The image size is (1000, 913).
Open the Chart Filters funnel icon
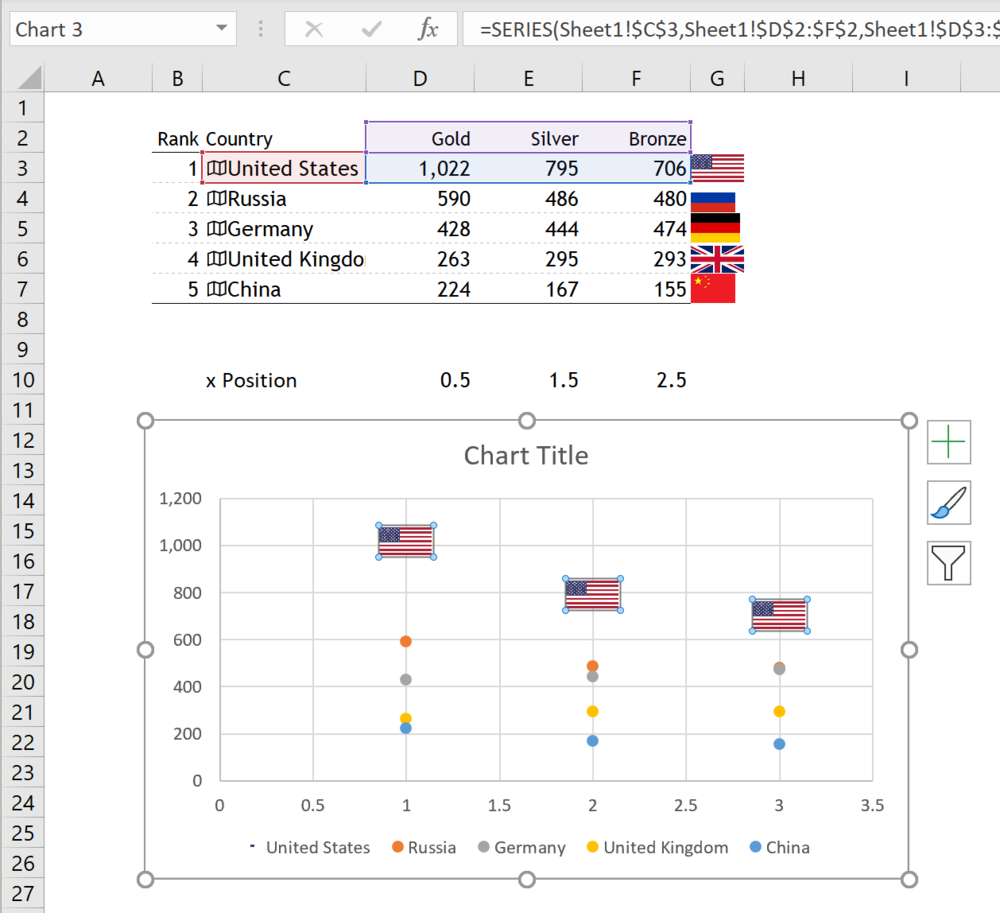948,562
